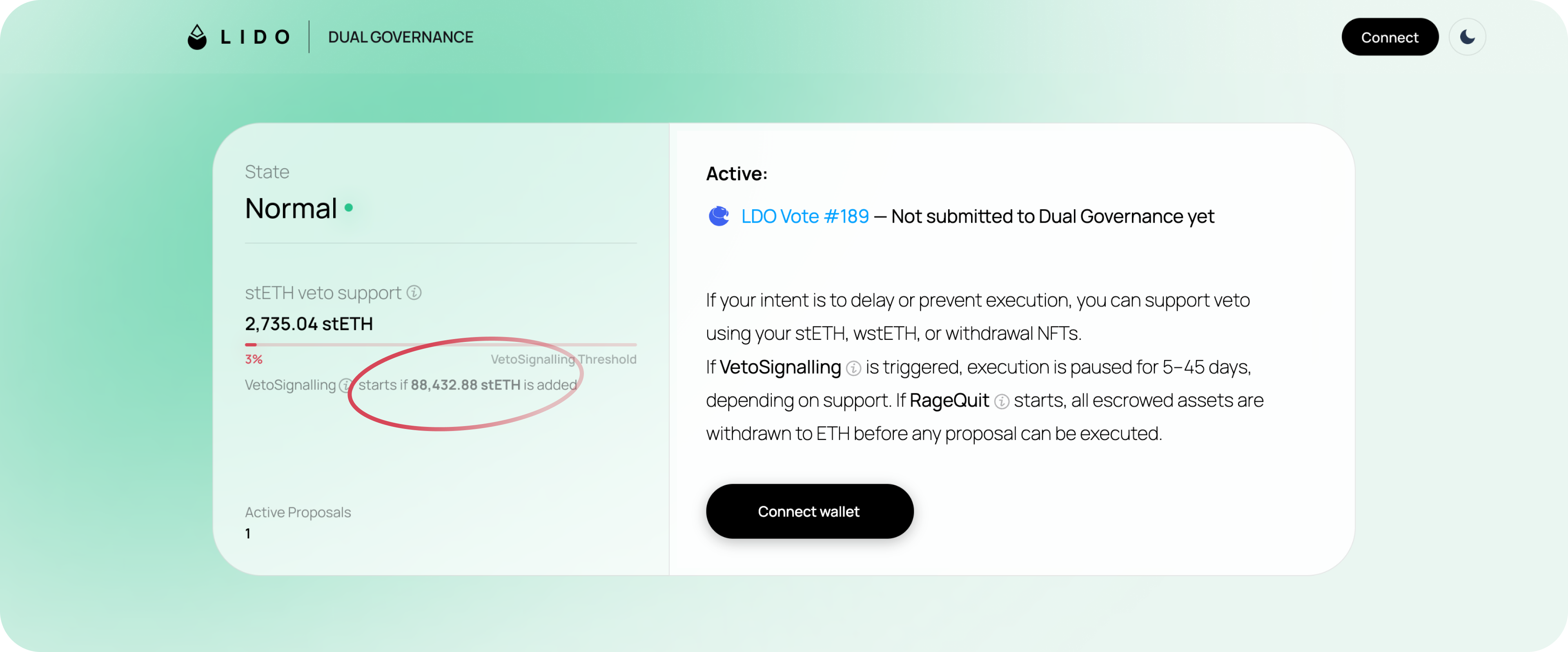
Task: Click info icon after bold VetoSignalling text
Action: coord(853,368)
